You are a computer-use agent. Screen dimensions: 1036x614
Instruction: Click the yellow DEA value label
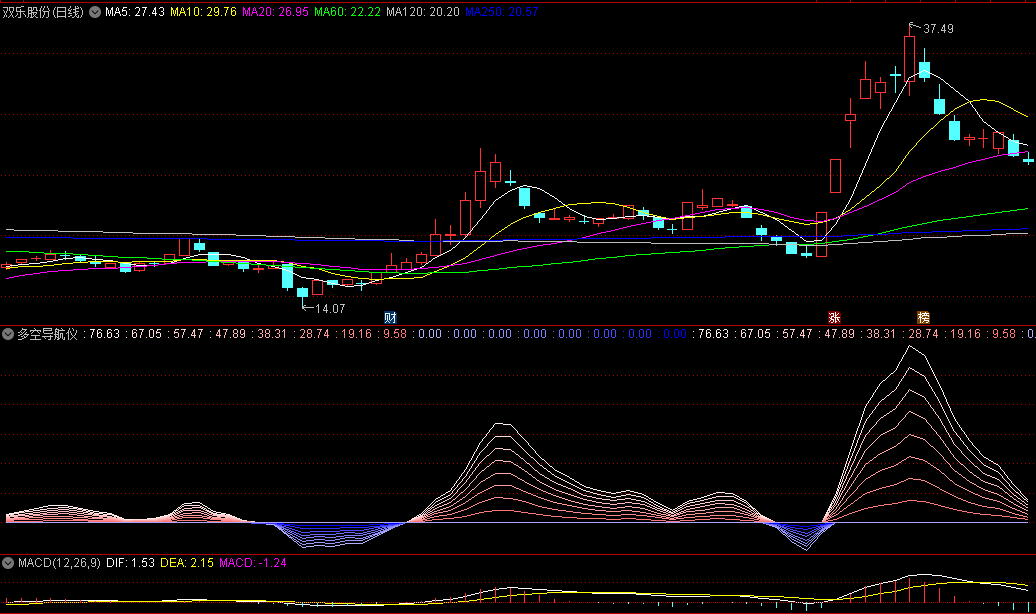click(186, 564)
